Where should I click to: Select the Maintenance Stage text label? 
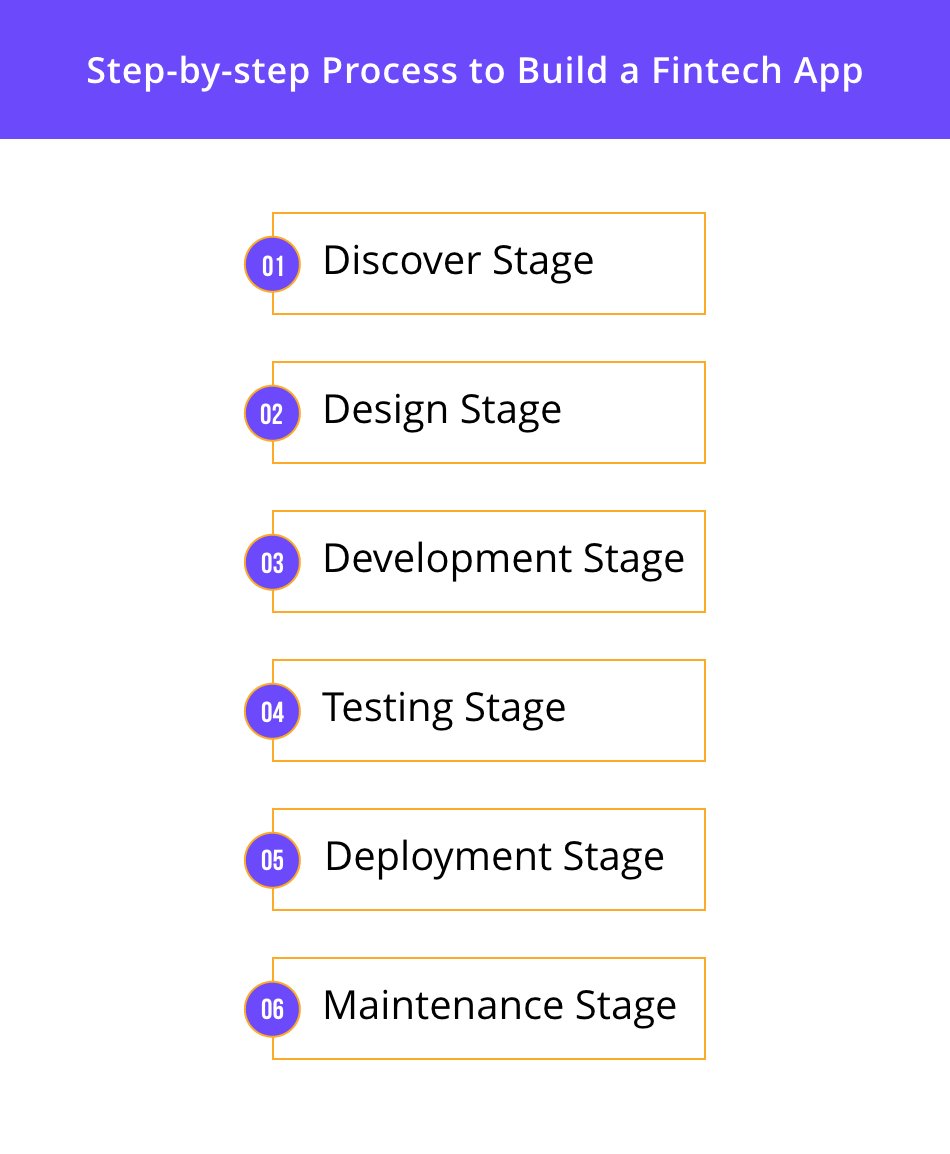[x=499, y=1005]
